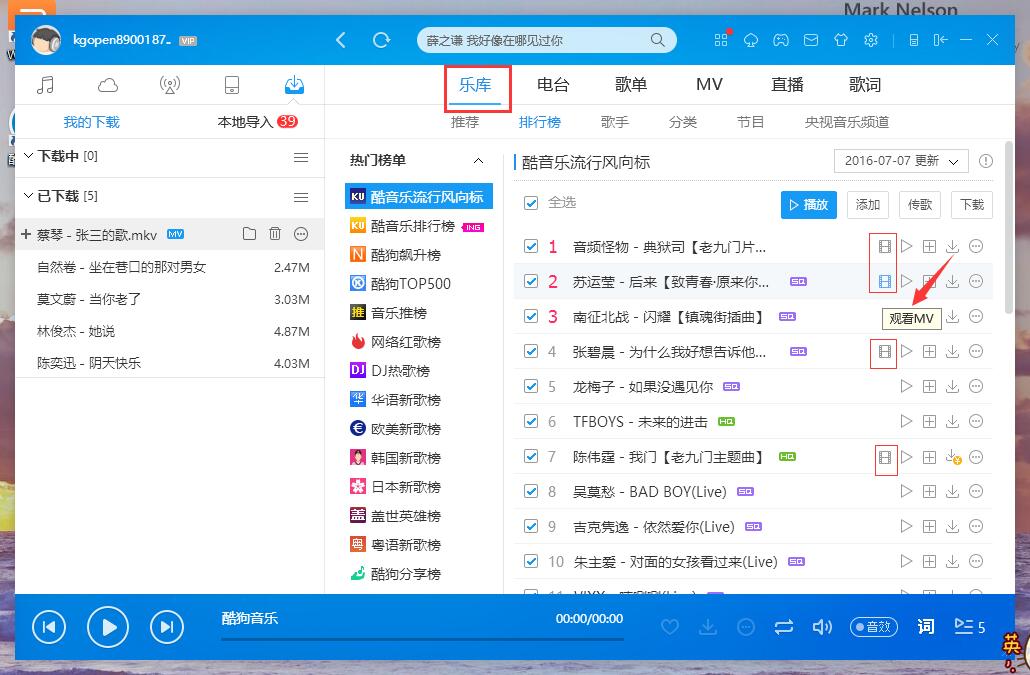This screenshot has height=675, width=1030.
Task: Click the 添加 button
Action: (868, 205)
